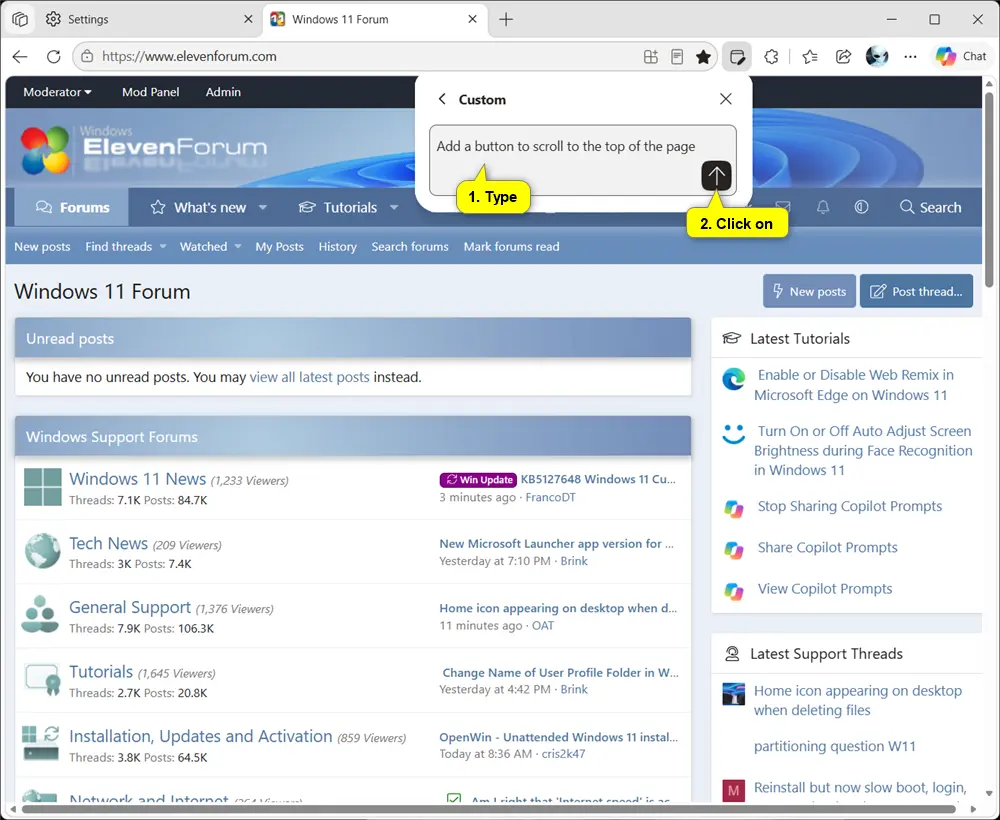Open Copilot Chat button
Viewport: 1000px width, 820px height.
[x=961, y=56]
